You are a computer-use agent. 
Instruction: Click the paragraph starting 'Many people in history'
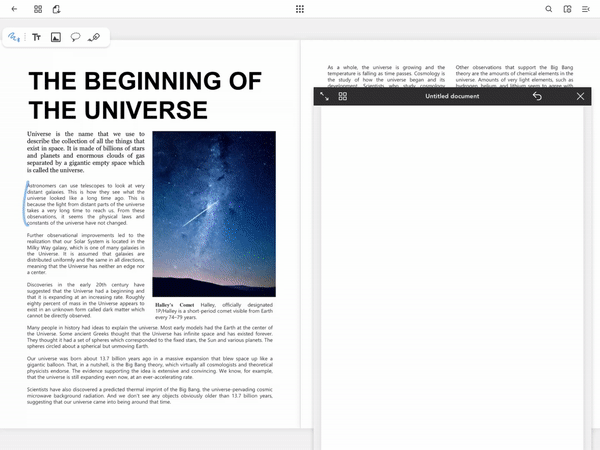click(x=150, y=337)
